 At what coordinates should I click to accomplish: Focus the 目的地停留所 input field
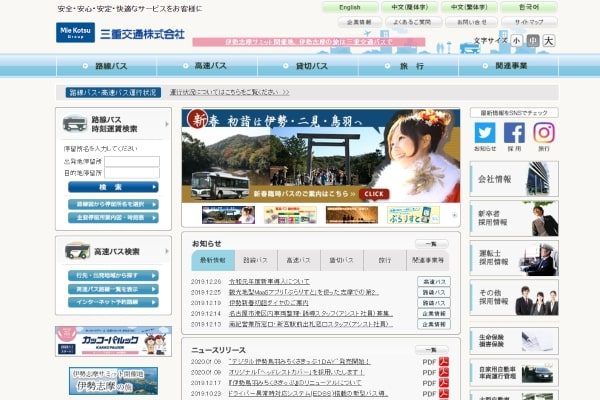click(x=132, y=173)
